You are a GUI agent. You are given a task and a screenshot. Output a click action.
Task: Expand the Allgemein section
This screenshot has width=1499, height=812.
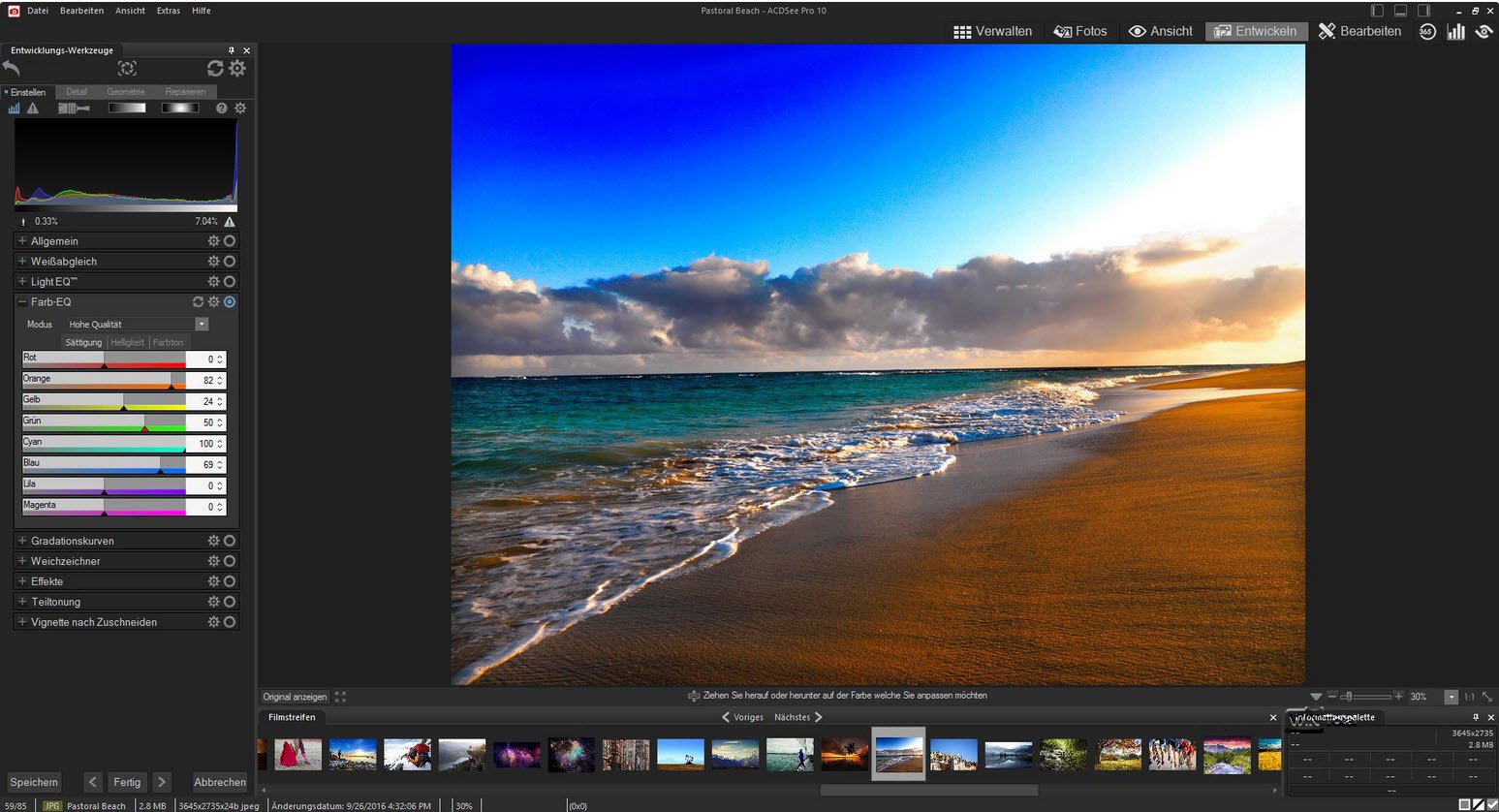[54, 241]
